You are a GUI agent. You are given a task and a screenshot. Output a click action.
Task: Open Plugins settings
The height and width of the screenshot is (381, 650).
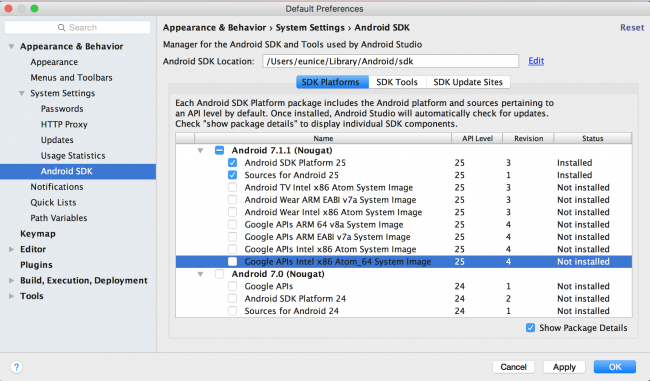[36, 265]
